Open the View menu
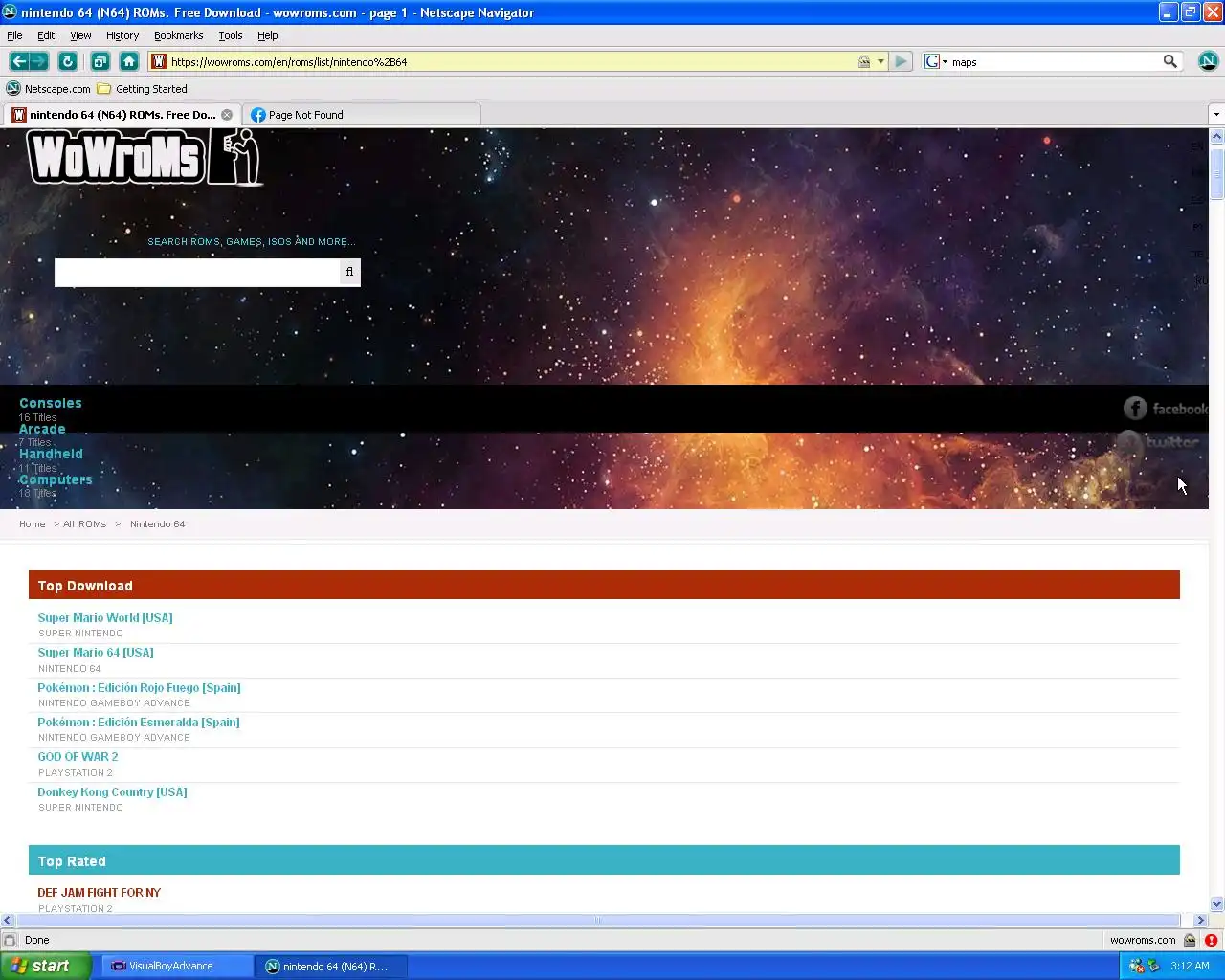1225x980 pixels. [x=80, y=35]
